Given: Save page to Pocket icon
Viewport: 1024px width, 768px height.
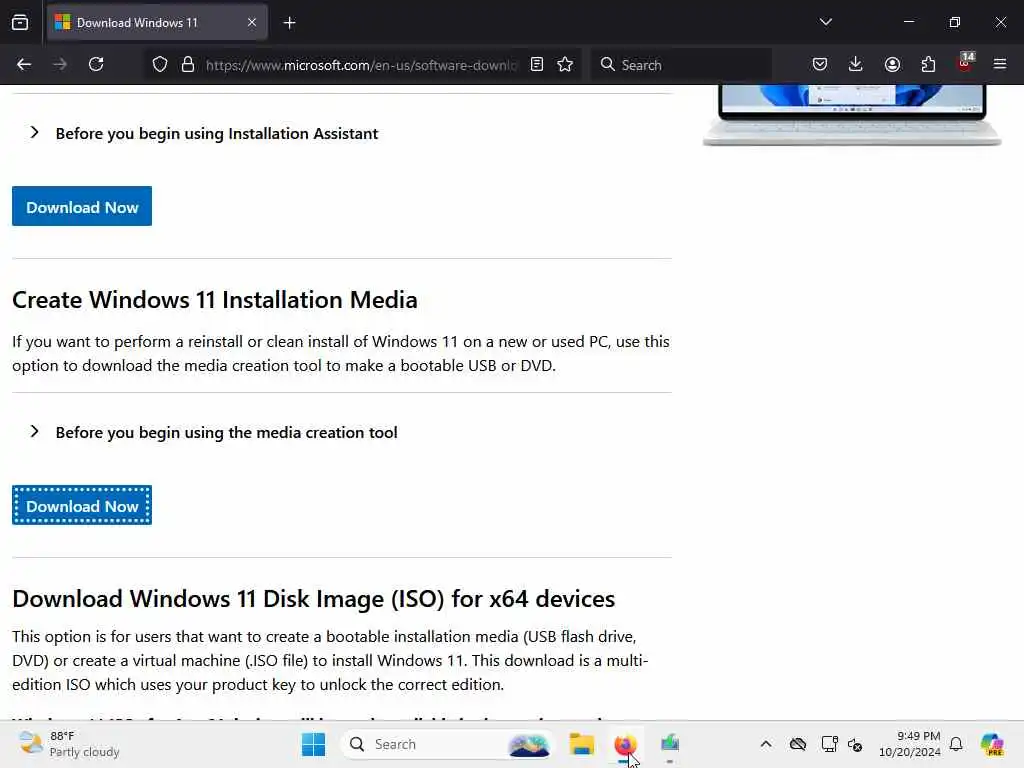Looking at the screenshot, I should pos(820,65).
